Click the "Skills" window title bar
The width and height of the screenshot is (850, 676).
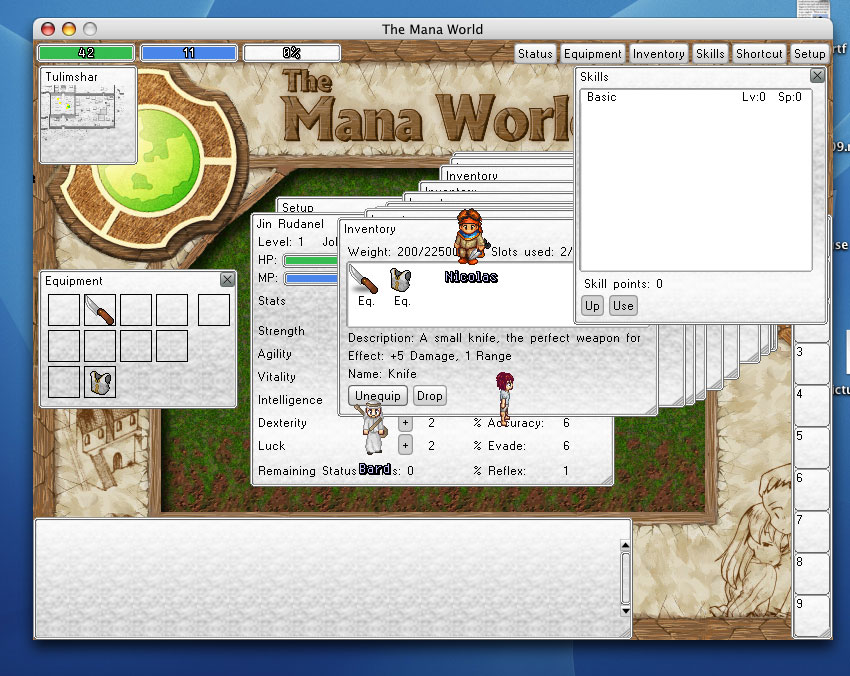[x=692, y=76]
